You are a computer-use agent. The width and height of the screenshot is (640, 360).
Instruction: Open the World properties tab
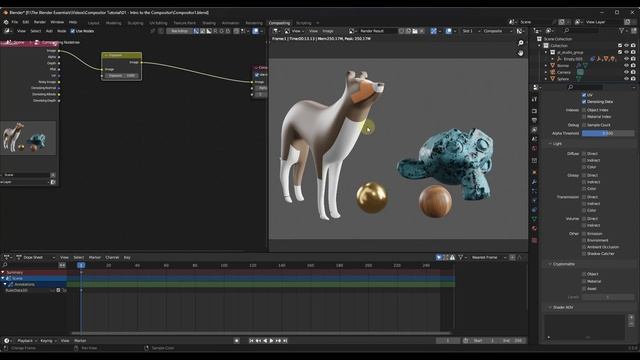[534, 149]
